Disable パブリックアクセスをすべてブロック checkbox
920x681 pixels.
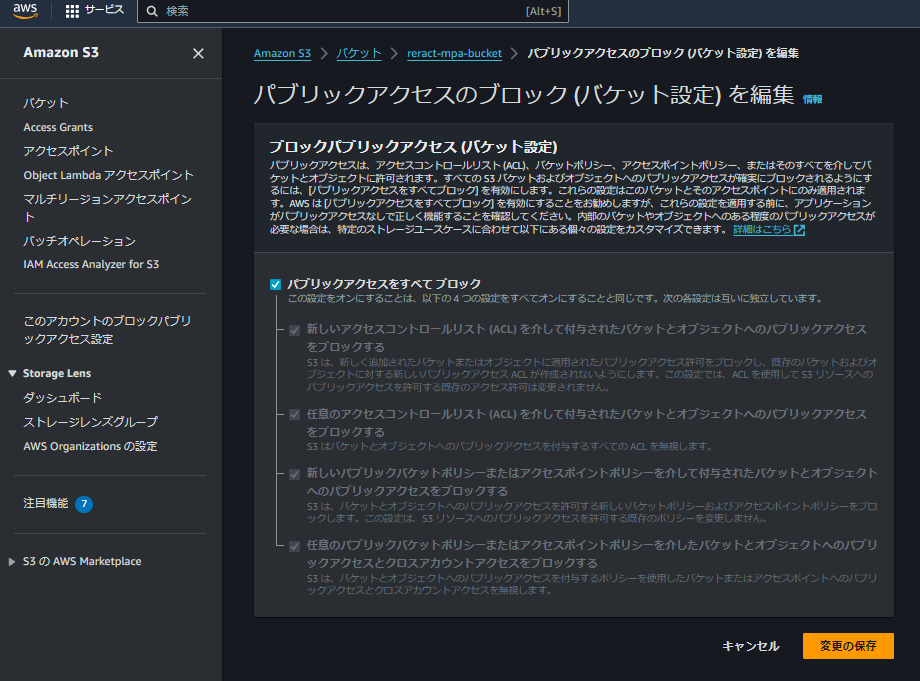[x=274, y=285]
